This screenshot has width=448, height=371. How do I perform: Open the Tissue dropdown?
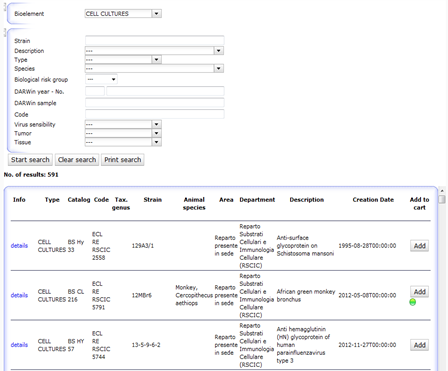click(x=123, y=142)
